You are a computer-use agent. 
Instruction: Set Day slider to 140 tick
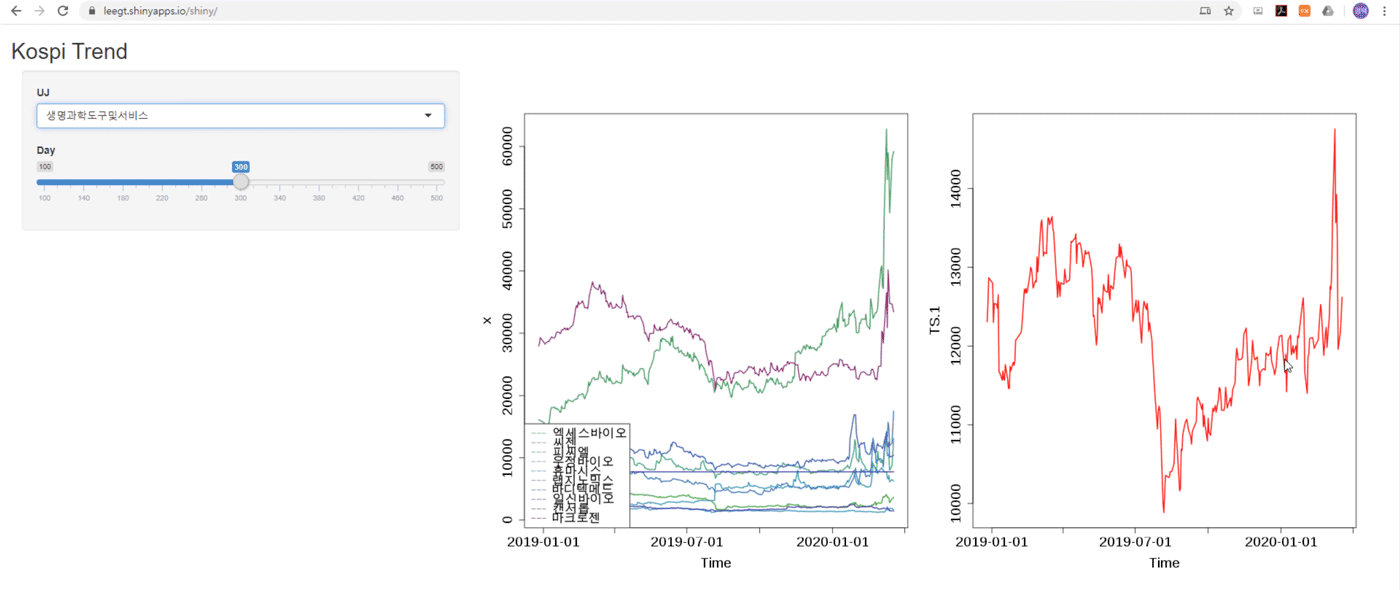click(x=84, y=198)
